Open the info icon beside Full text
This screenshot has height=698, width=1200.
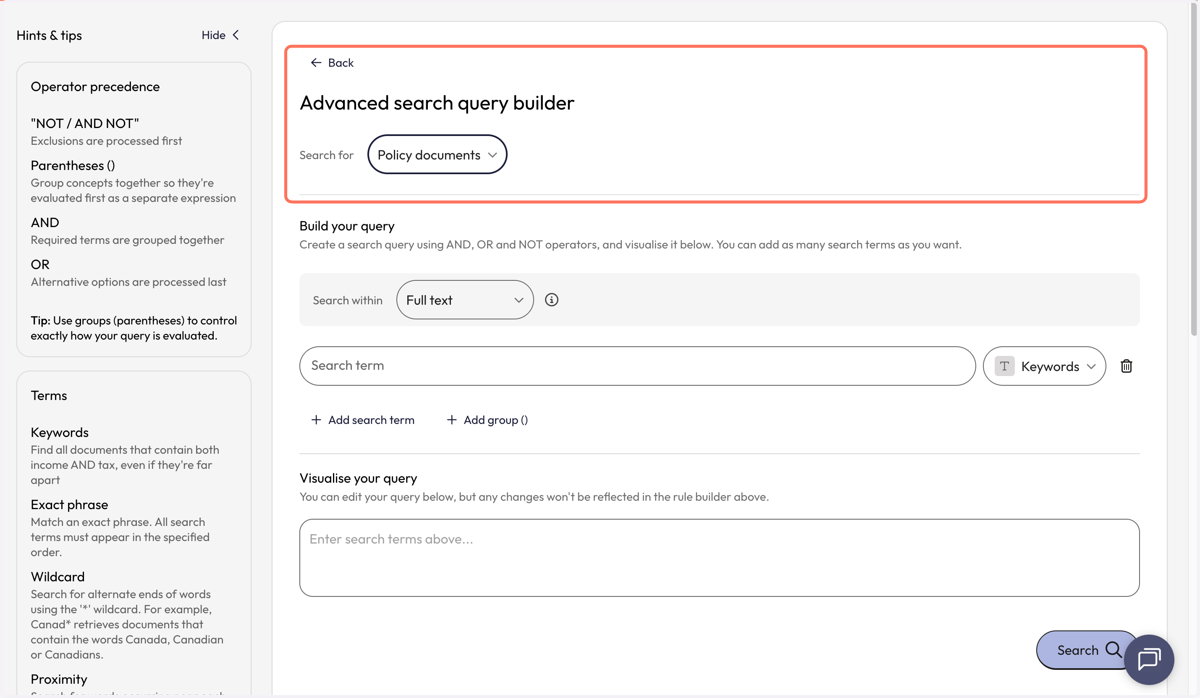551,300
